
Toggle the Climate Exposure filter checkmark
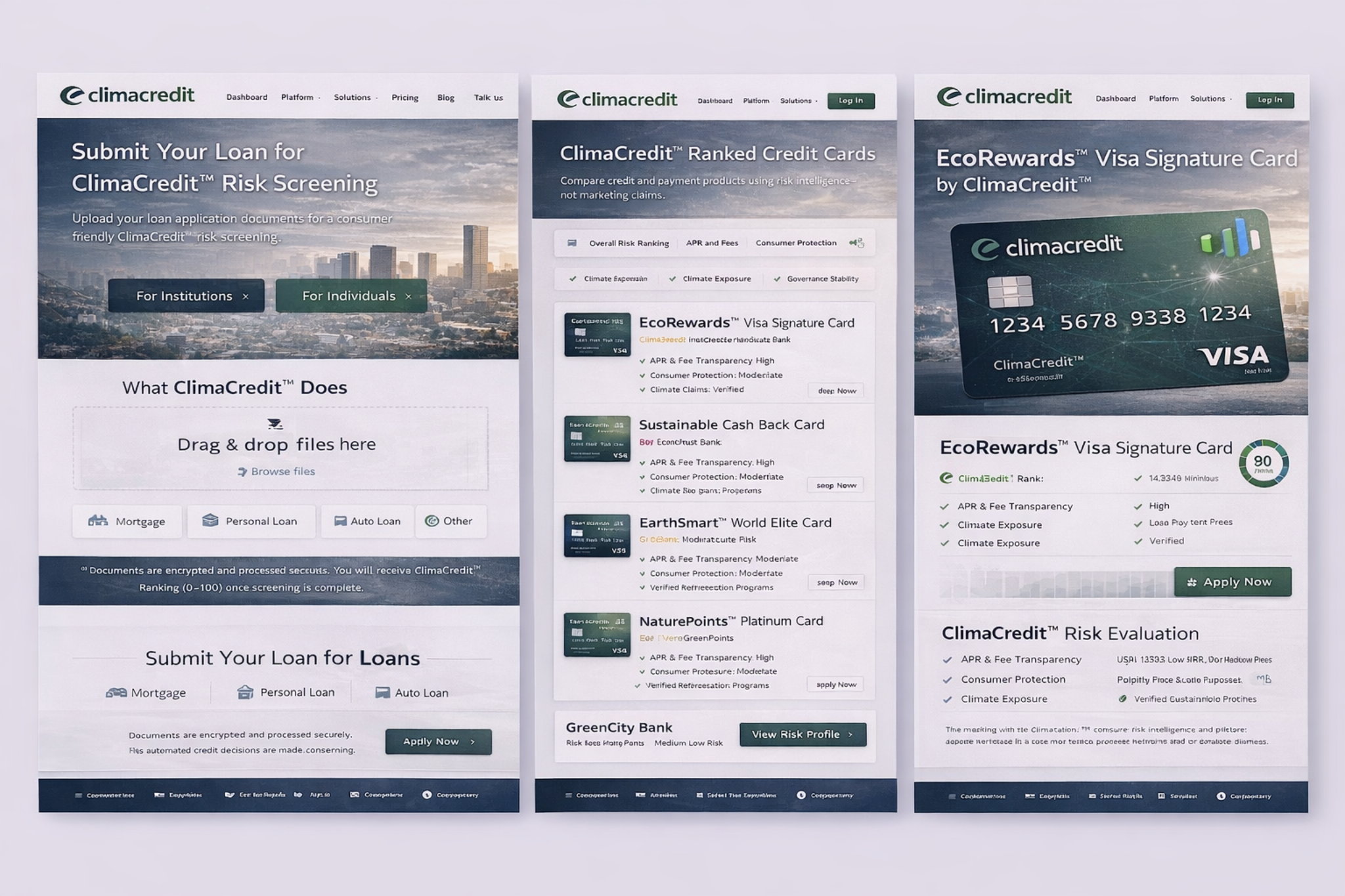(672, 279)
